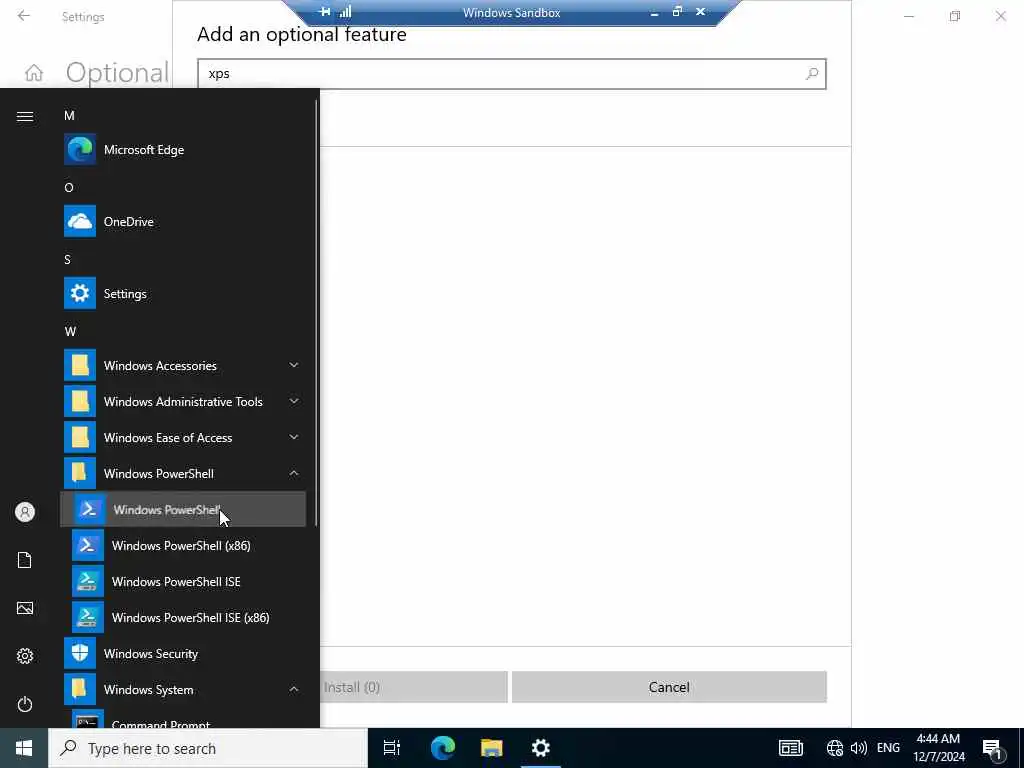Click the Windows PowerShell app entry
Image resolution: width=1024 pixels, height=768 pixels.
click(x=183, y=509)
